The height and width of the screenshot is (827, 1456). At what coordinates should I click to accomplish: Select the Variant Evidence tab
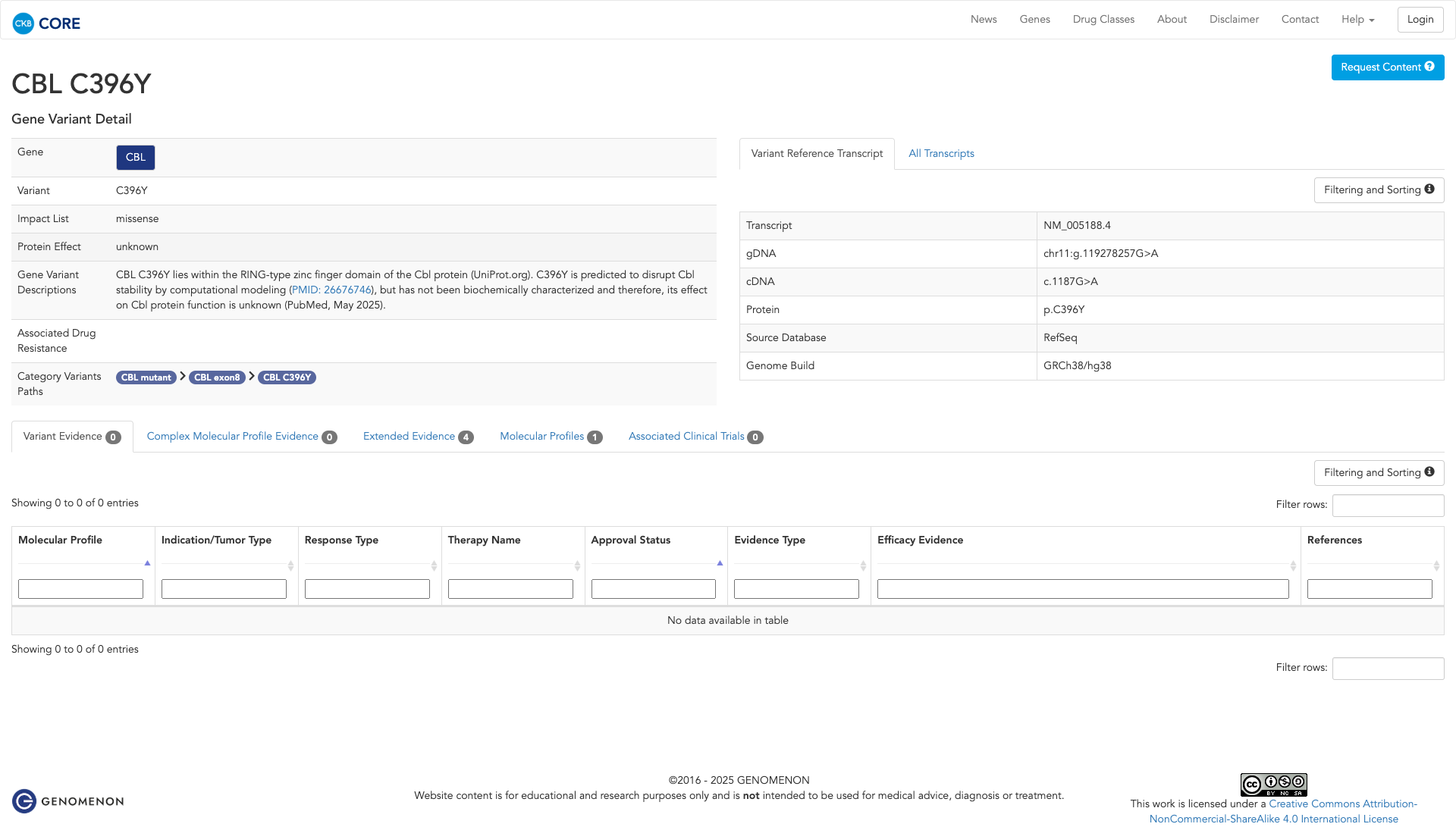(x=72, y=437)
